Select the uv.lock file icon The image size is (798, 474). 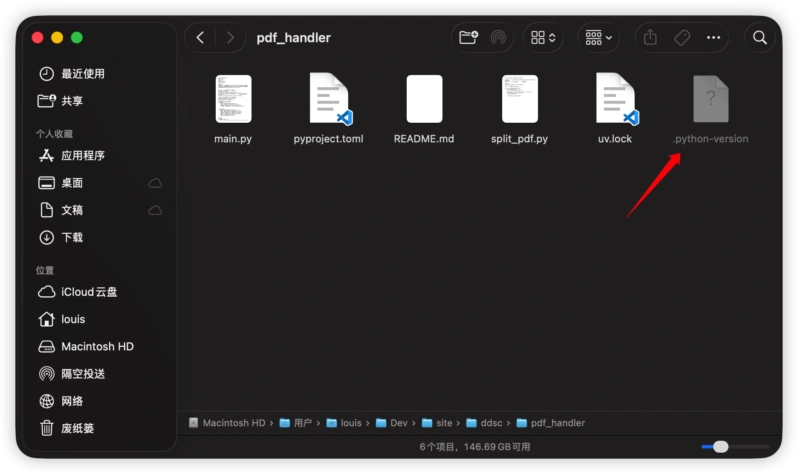[x=615, y=99]
